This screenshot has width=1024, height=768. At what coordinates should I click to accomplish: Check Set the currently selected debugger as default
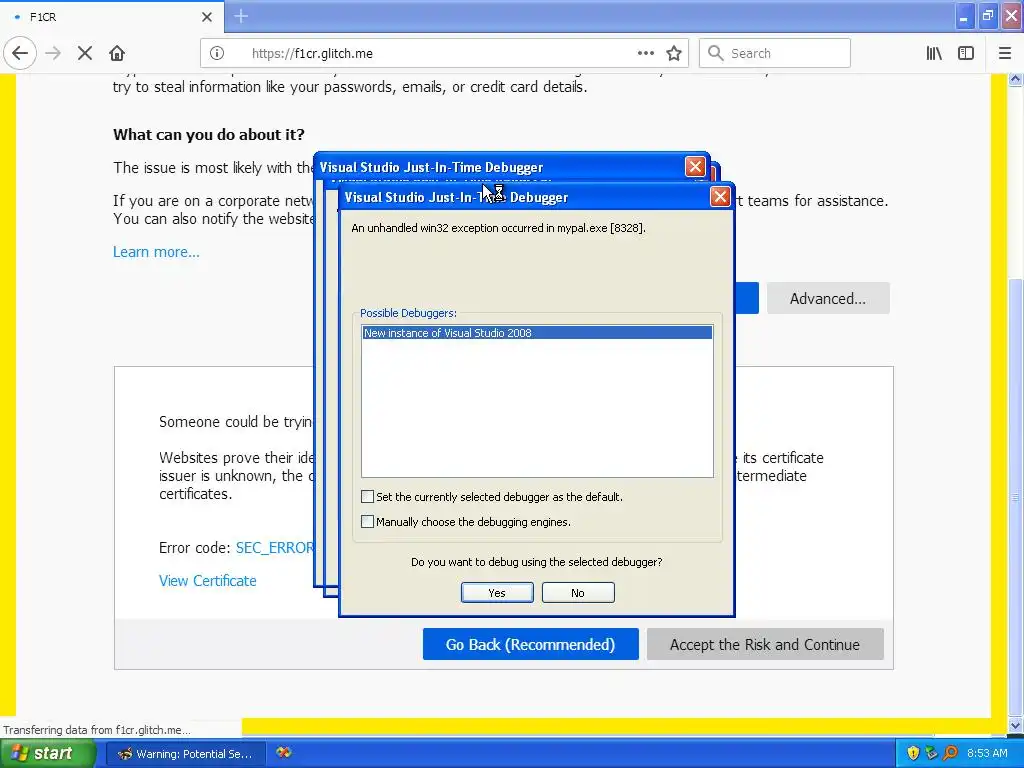(367, 497)
